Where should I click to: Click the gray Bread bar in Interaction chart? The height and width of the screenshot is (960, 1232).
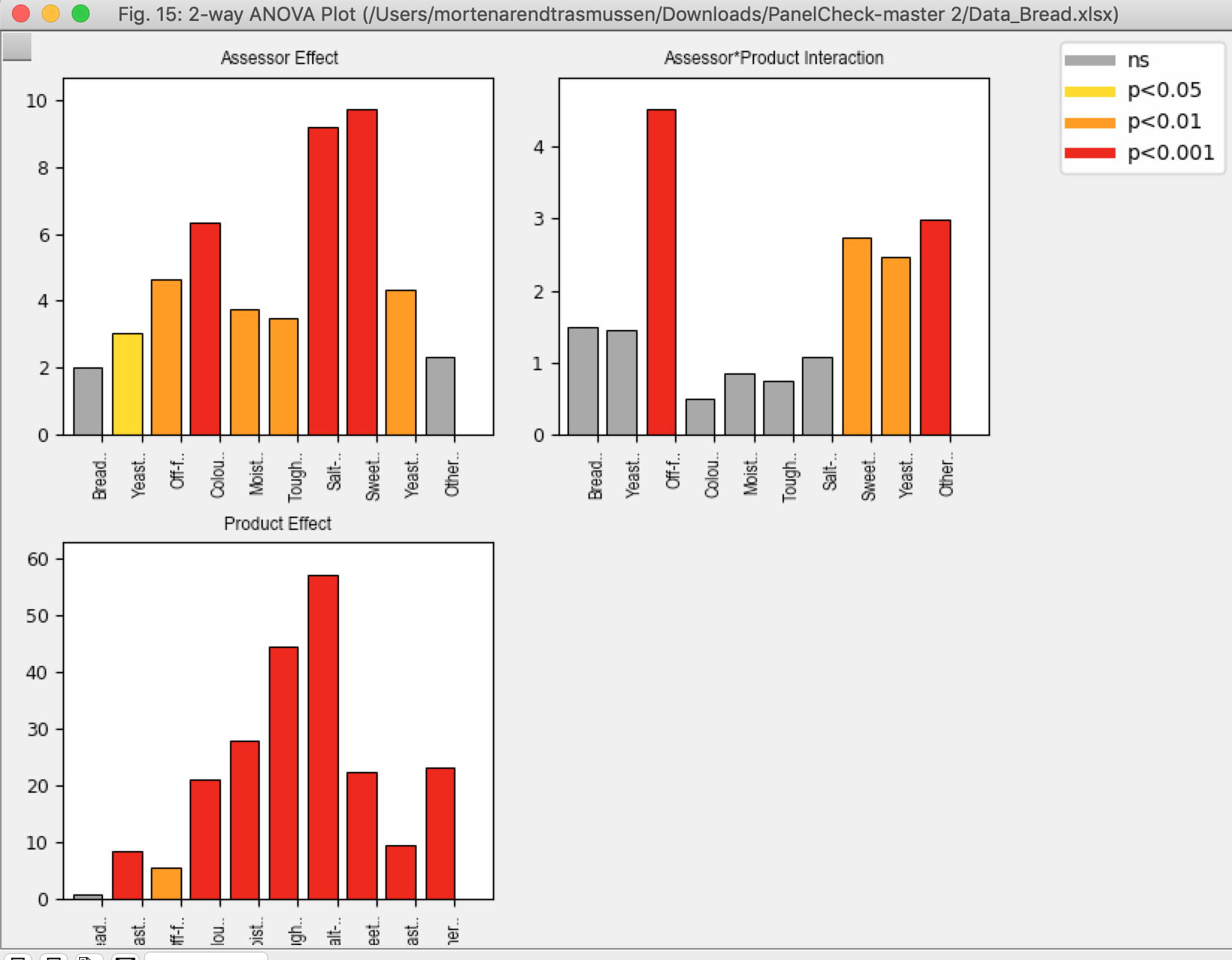pos(583,381)
